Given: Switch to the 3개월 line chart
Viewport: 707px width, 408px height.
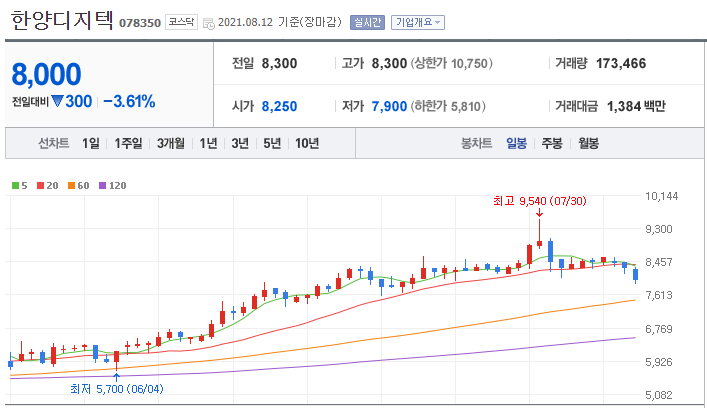Looking at the screenshot, I should coord(170,143).
